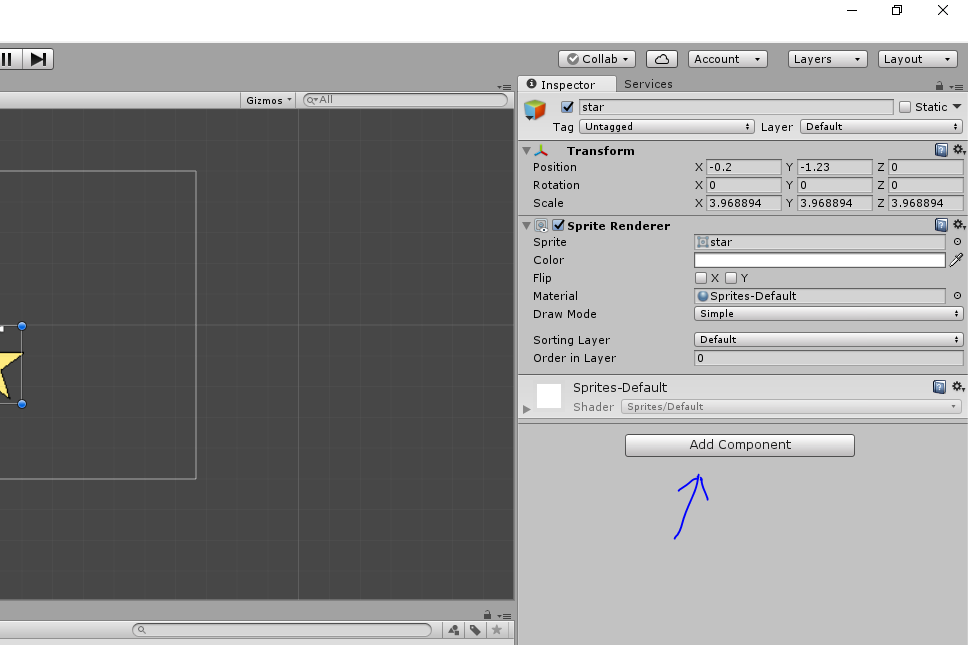Screen dimensions: 968x645
Task: Open Sprite Renderer help reference icon
Action: pos(941,225)
